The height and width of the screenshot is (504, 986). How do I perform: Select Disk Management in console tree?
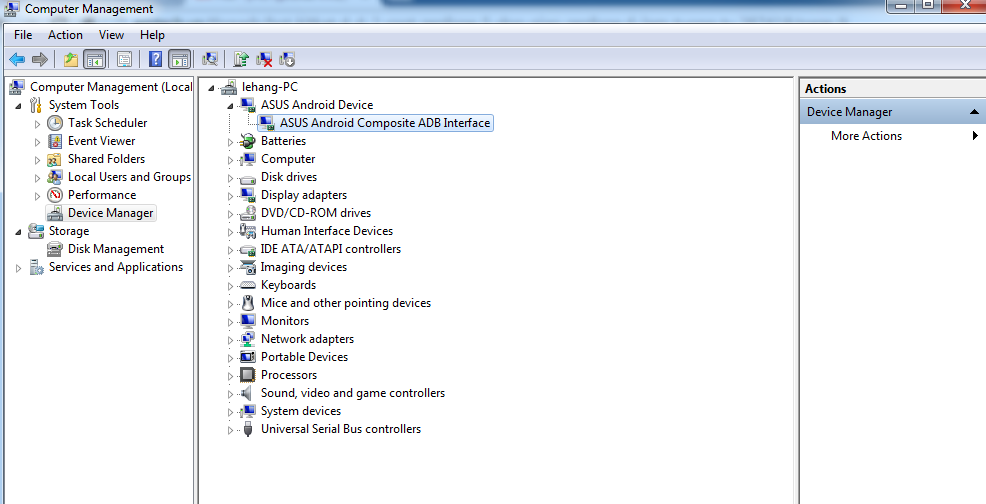[116, 249]
